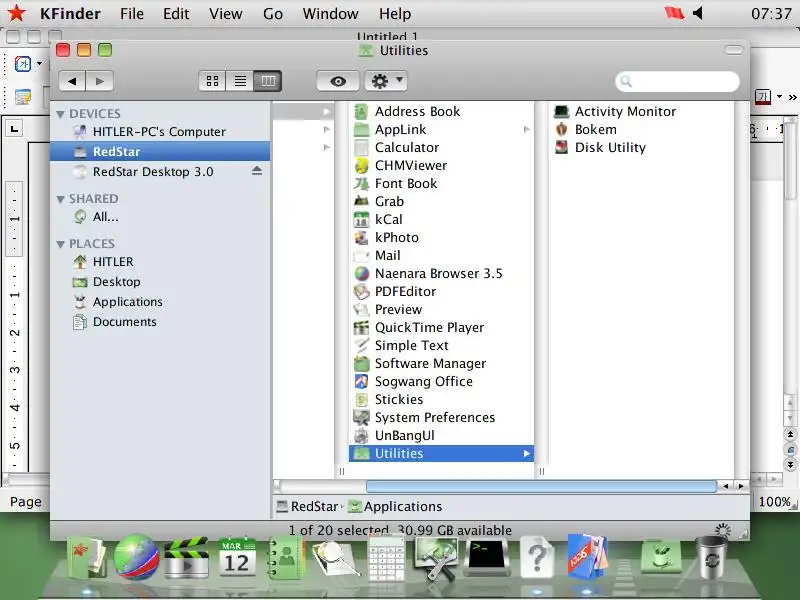Click the volume speaker in menu bar

point(698,13)
